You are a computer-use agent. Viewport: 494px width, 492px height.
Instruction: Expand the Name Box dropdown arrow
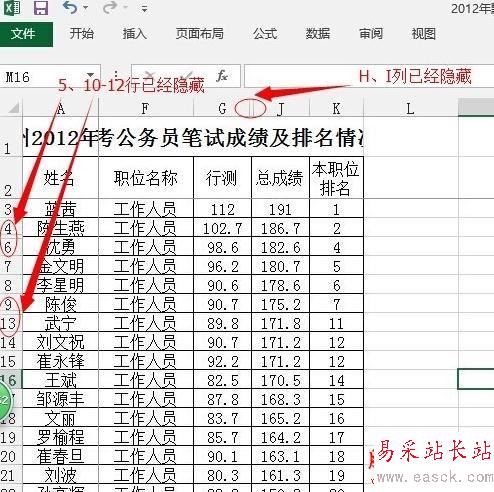(x=91, y=75)
